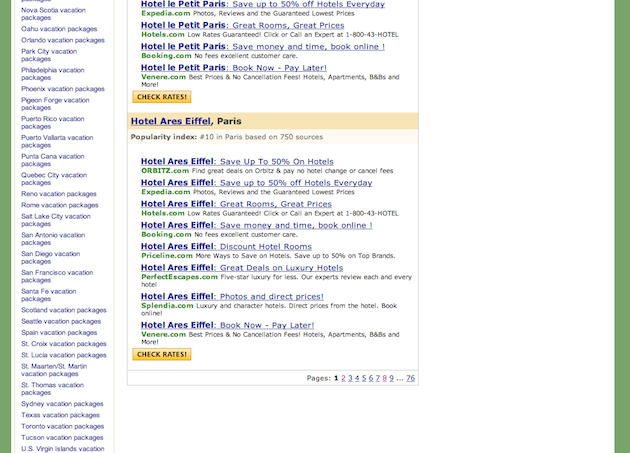Open Santa Fe vacation packages link
Screen dimensions: 630x453
(49, 295)
